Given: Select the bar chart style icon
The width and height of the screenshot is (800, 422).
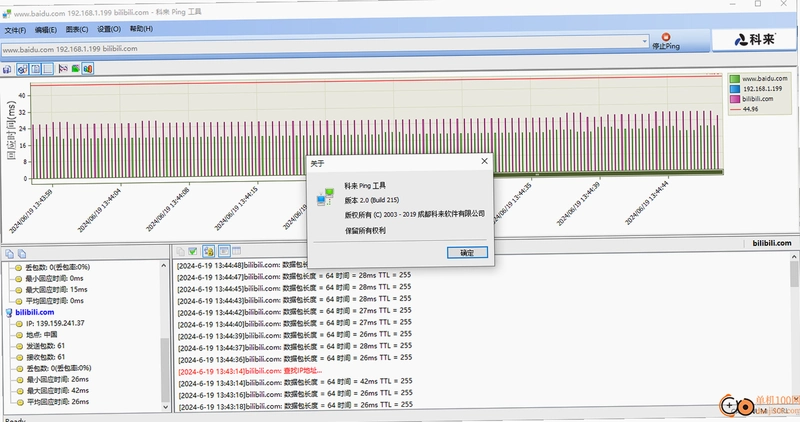Looking at the screenshot, I should tap(88, 68).
